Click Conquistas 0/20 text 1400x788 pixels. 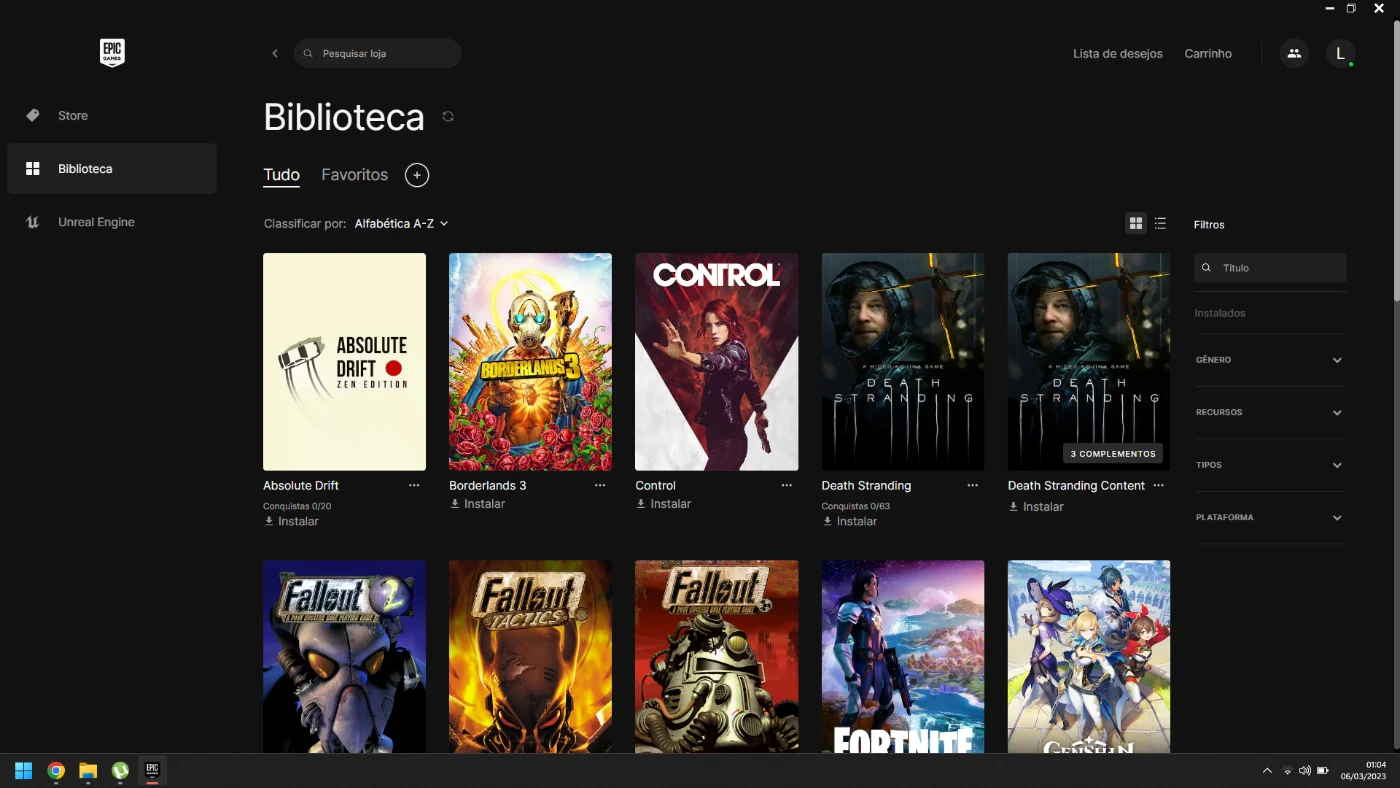click(x=297, y=506)
